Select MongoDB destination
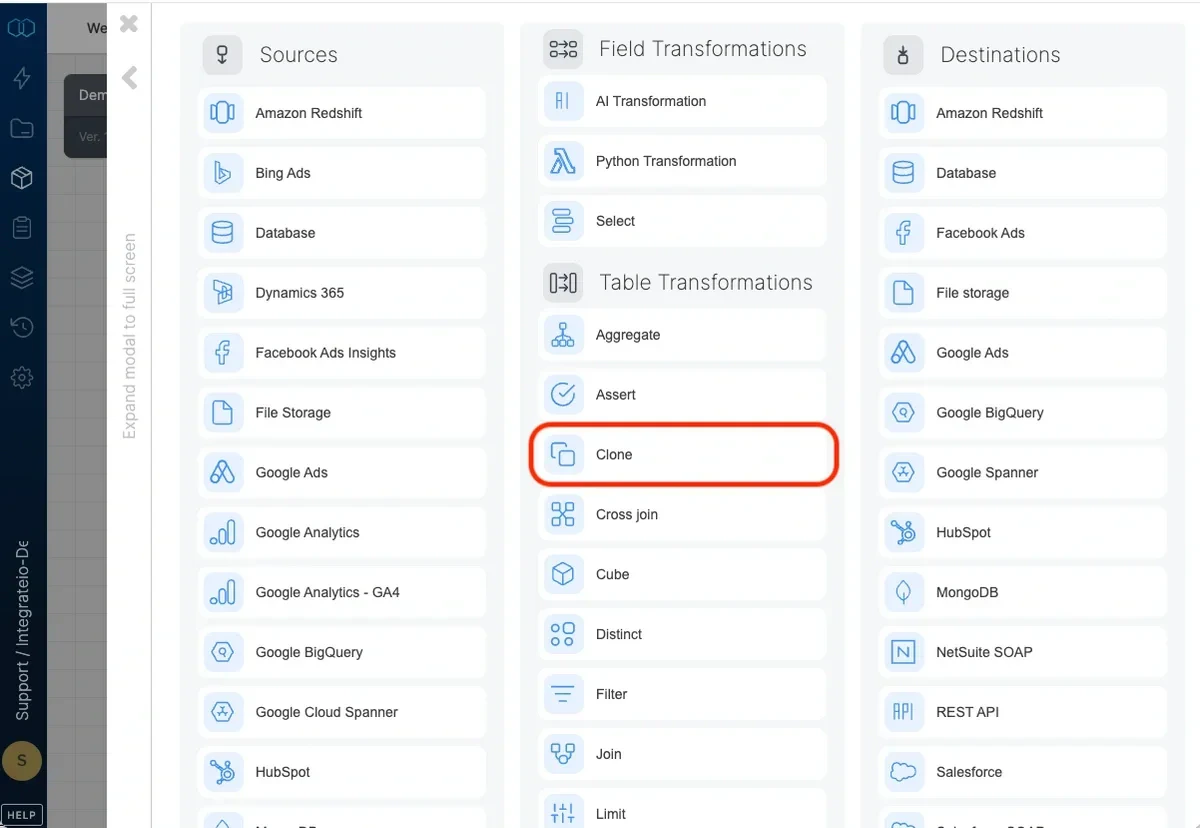This screenshot has height=828, width=1200. 1023,592
